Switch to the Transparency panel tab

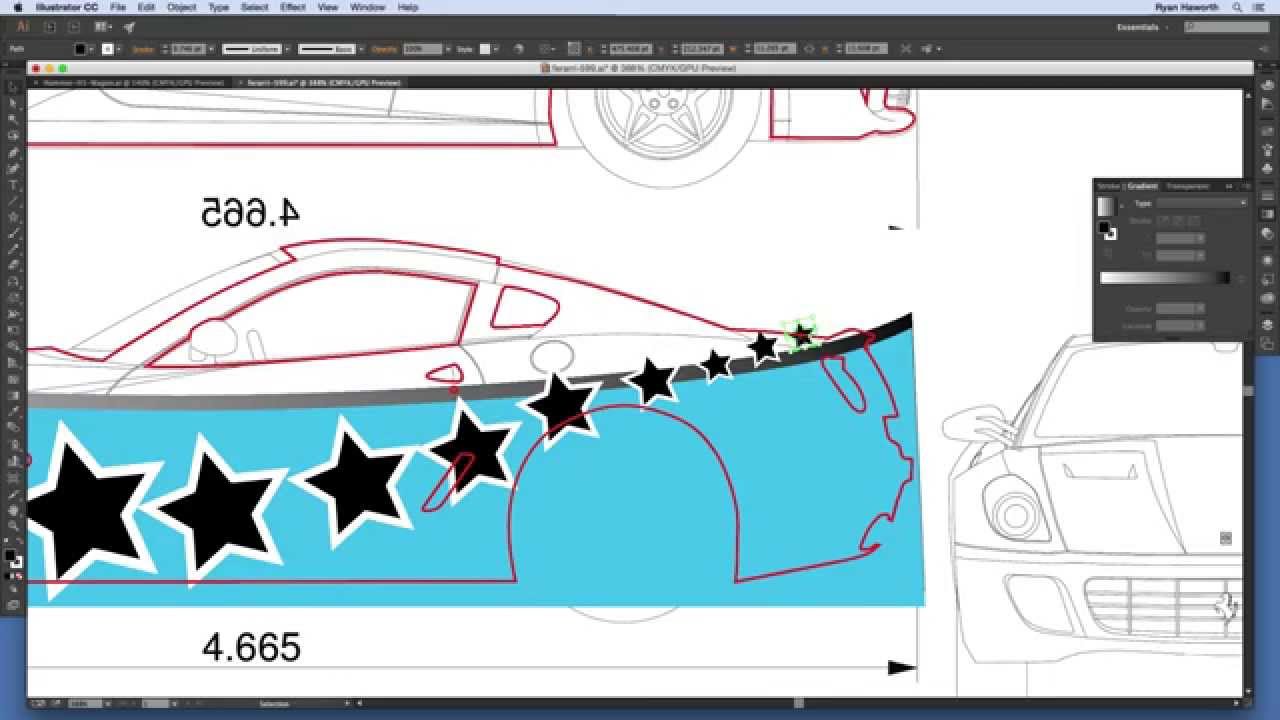(1187, 186)
